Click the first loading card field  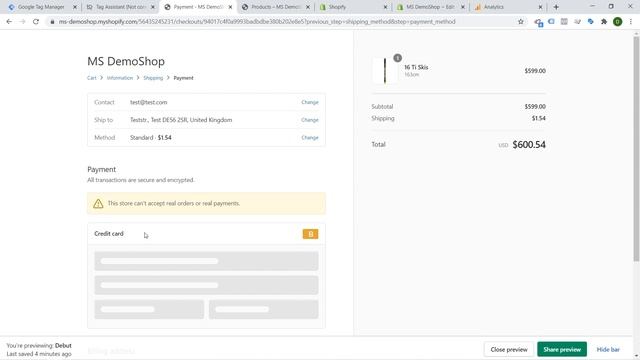[x=206, y=261]
